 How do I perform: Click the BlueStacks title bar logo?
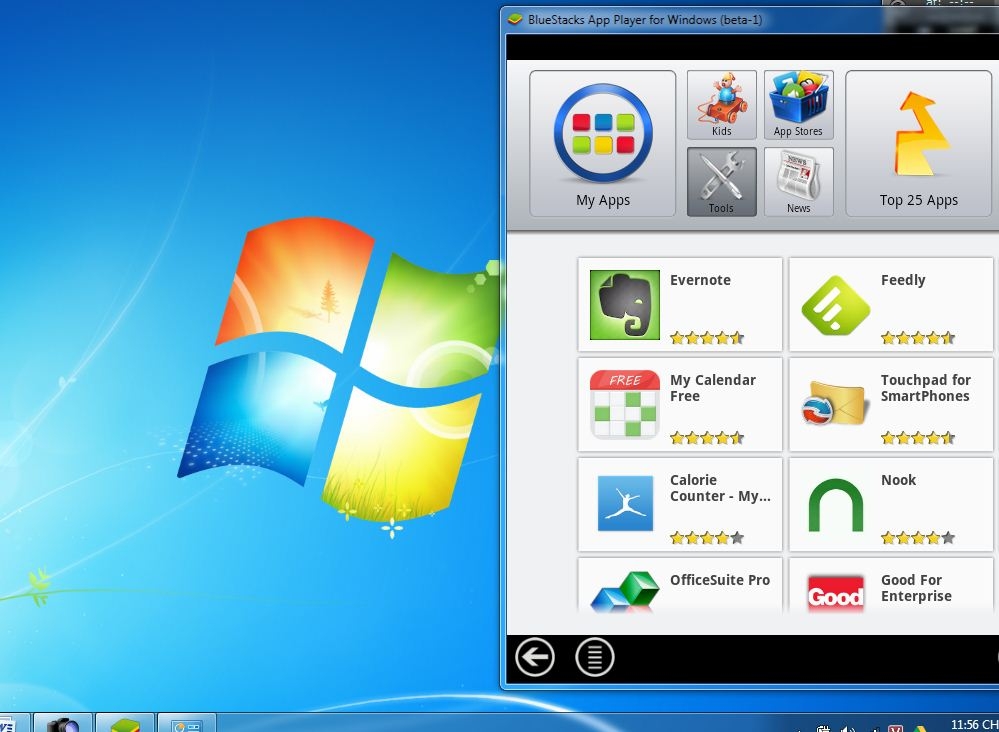click(x=515, y=20)
